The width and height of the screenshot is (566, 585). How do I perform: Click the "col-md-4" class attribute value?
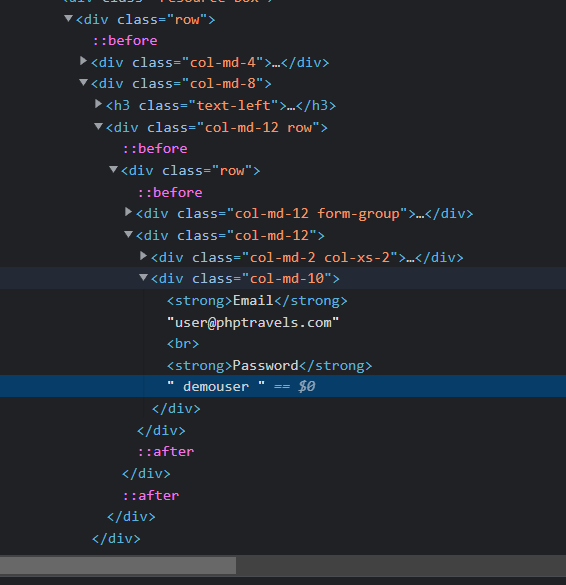[223, 62]
